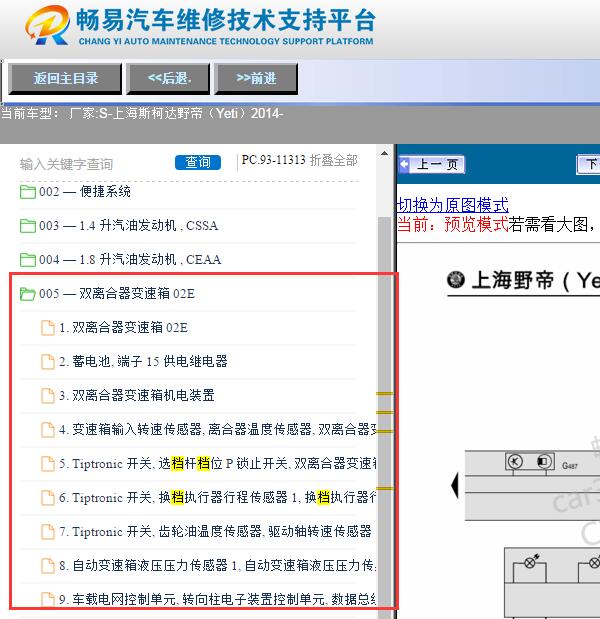The height and width of the screenshot is (619, 600).
Task: Expand the 002 — 便捷系统 tree item
Action: point(85,192)
